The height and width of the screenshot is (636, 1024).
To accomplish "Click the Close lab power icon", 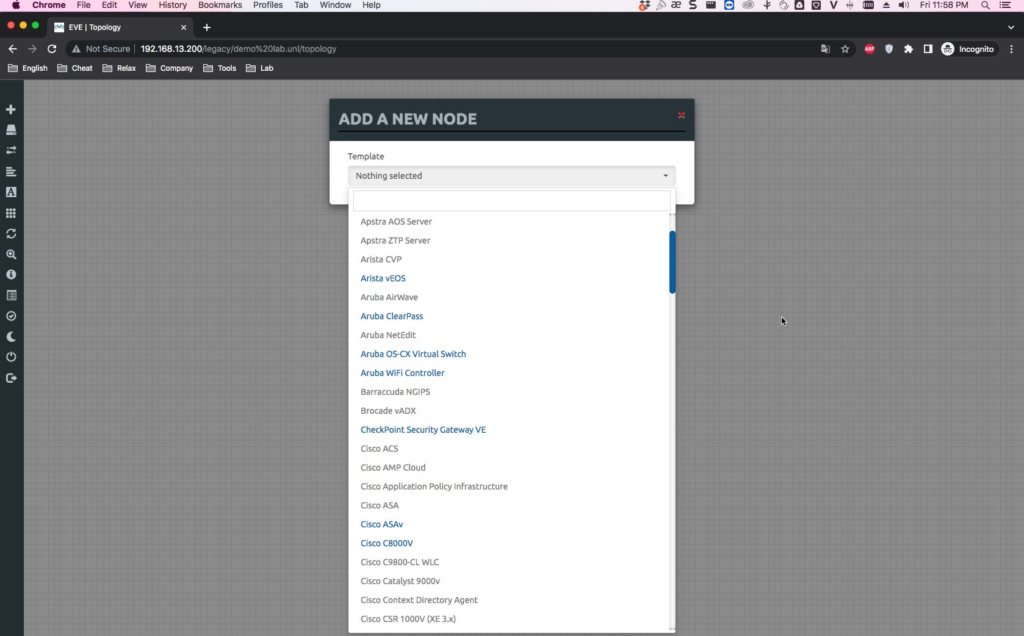I will tap(11, 357).
